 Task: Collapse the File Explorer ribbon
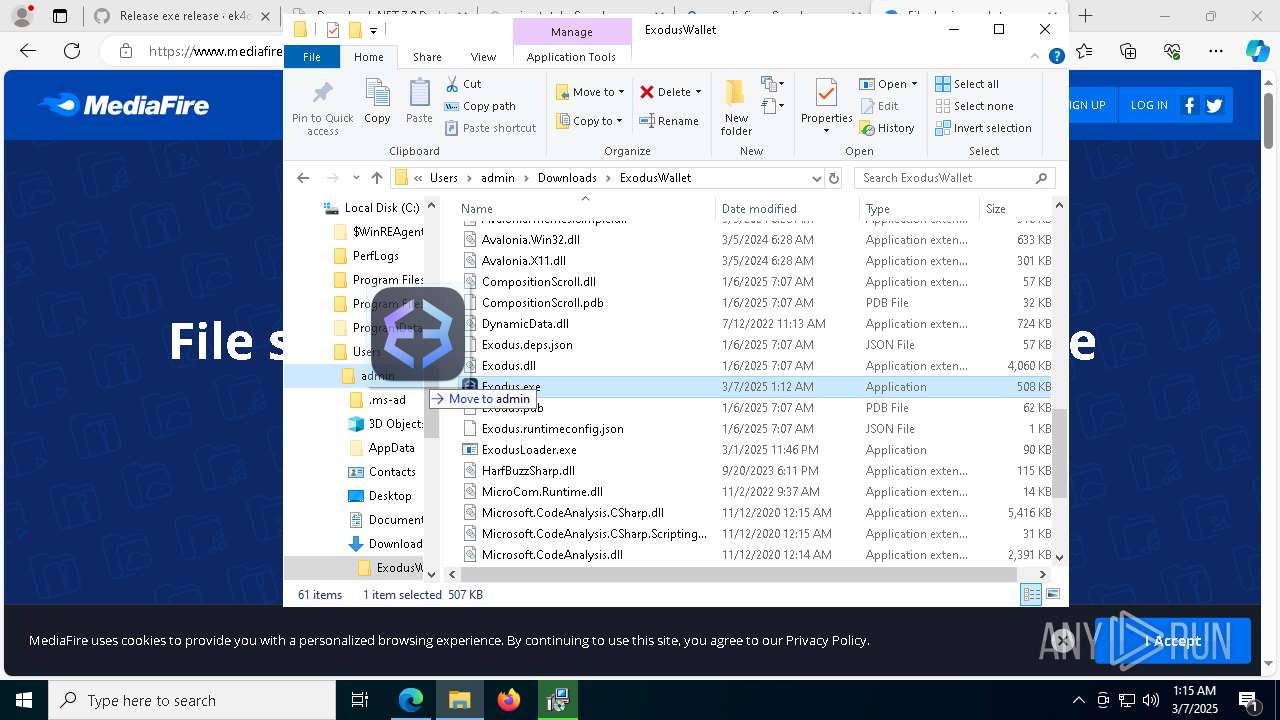[1036, 57]
